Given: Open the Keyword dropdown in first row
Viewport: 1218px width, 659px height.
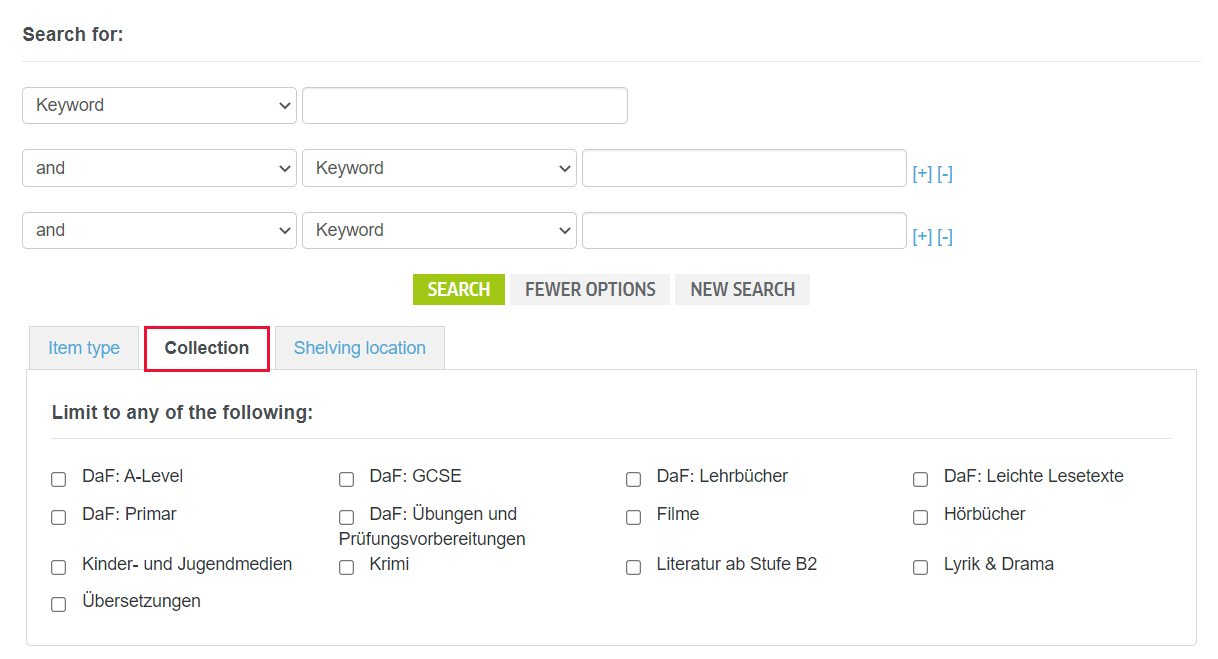Looking at the screenshot, I should pyautogui.click(x=159, y=106).
